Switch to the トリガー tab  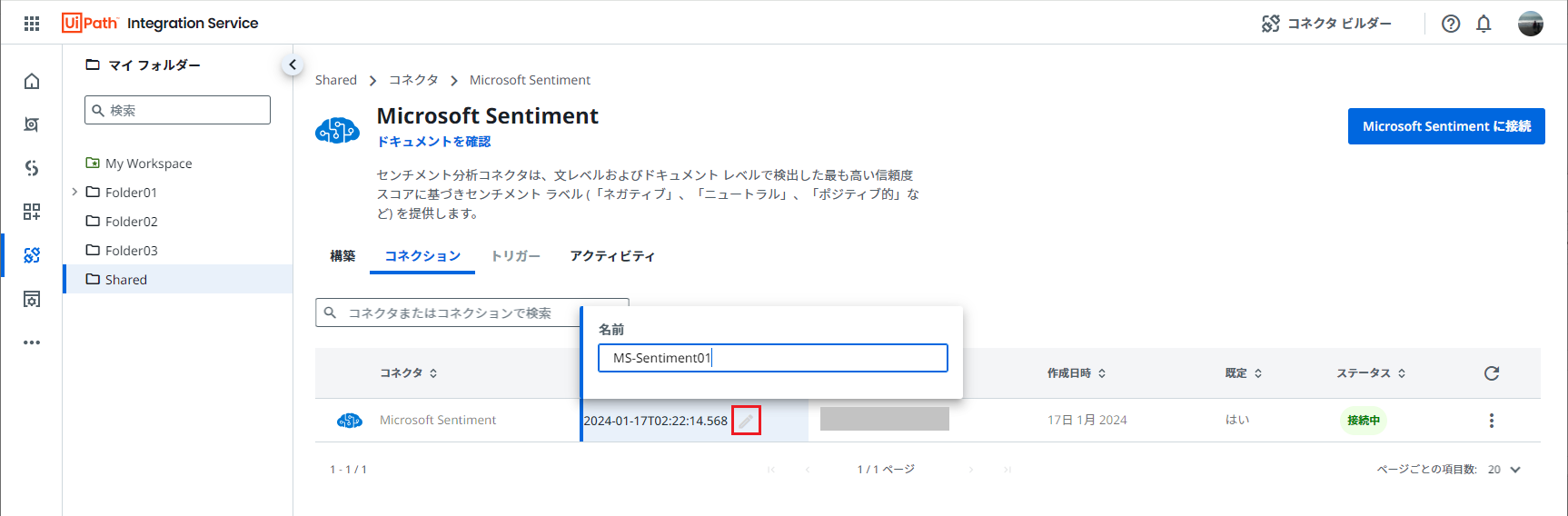pyautogui.click(x=515, y=256)
